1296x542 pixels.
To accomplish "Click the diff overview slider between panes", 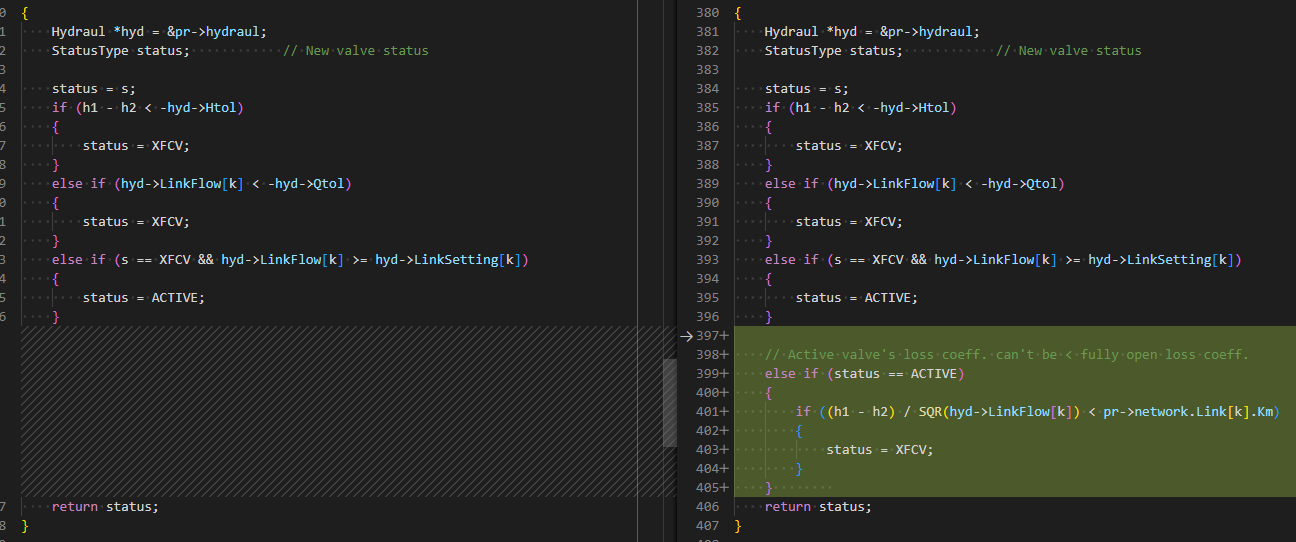I will coord(670,403).
